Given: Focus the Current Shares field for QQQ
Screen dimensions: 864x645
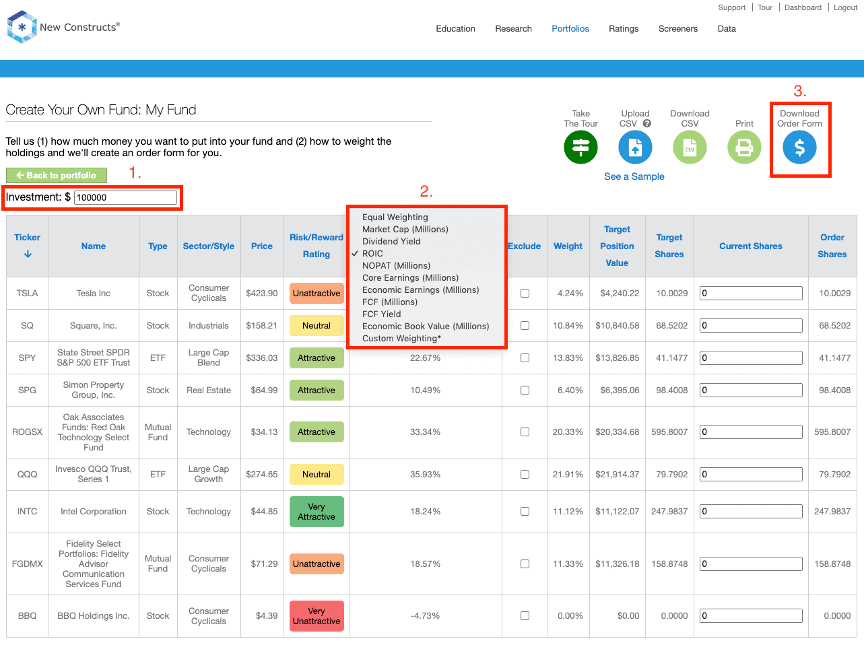Looking at the screenshot, I should click(750, 474).
